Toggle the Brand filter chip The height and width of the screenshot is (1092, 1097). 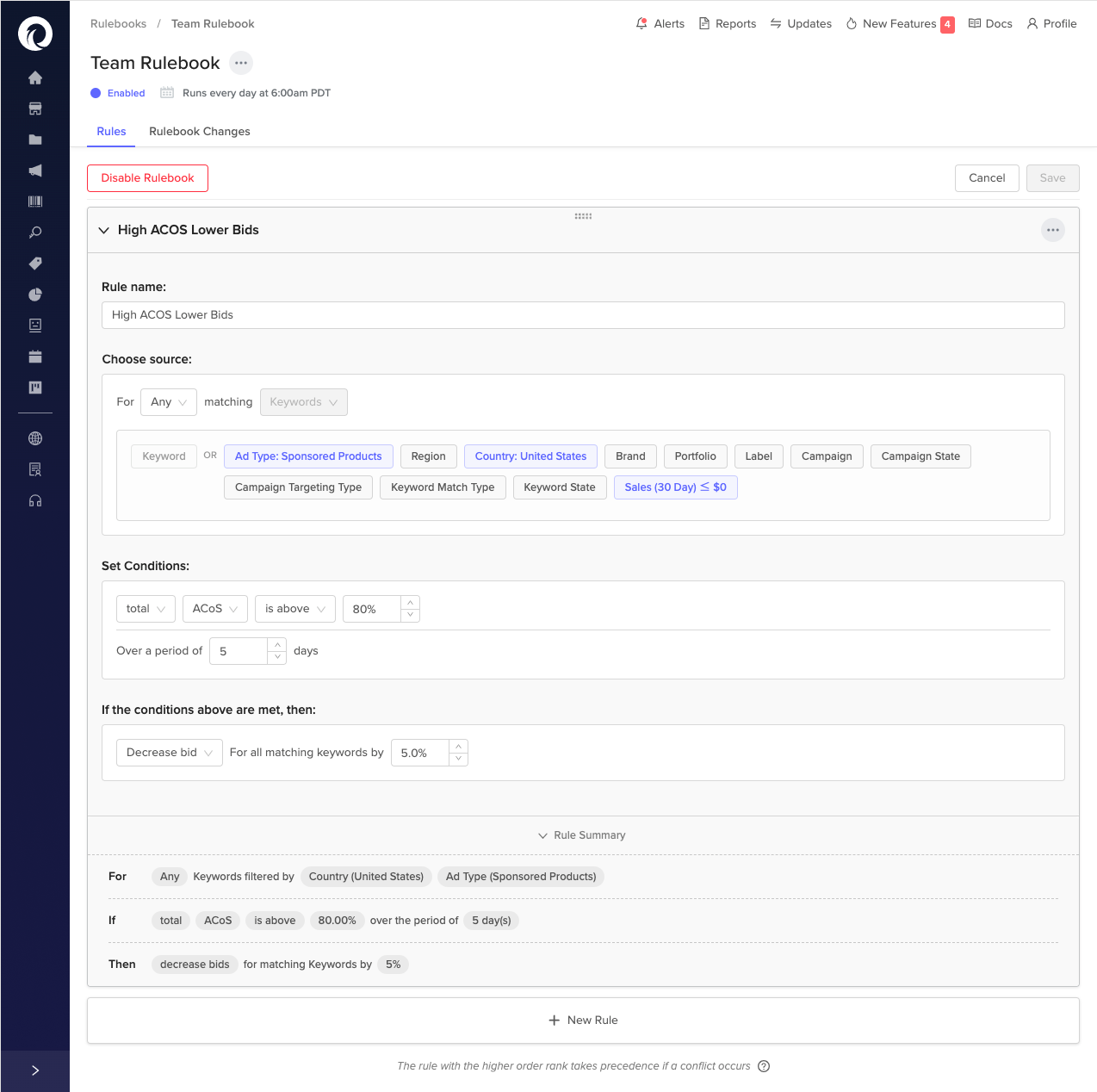click(630, 456)
